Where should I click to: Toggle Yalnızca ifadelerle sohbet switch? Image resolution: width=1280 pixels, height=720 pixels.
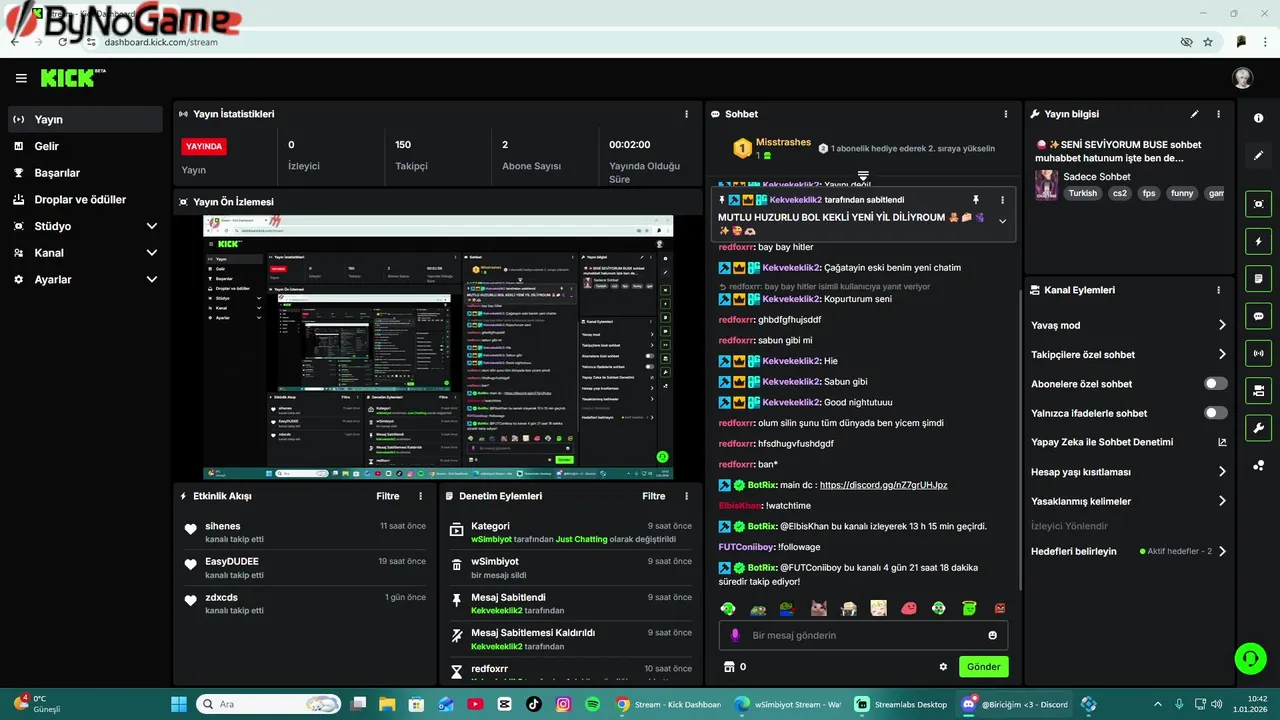click(x=1215, y=413)
